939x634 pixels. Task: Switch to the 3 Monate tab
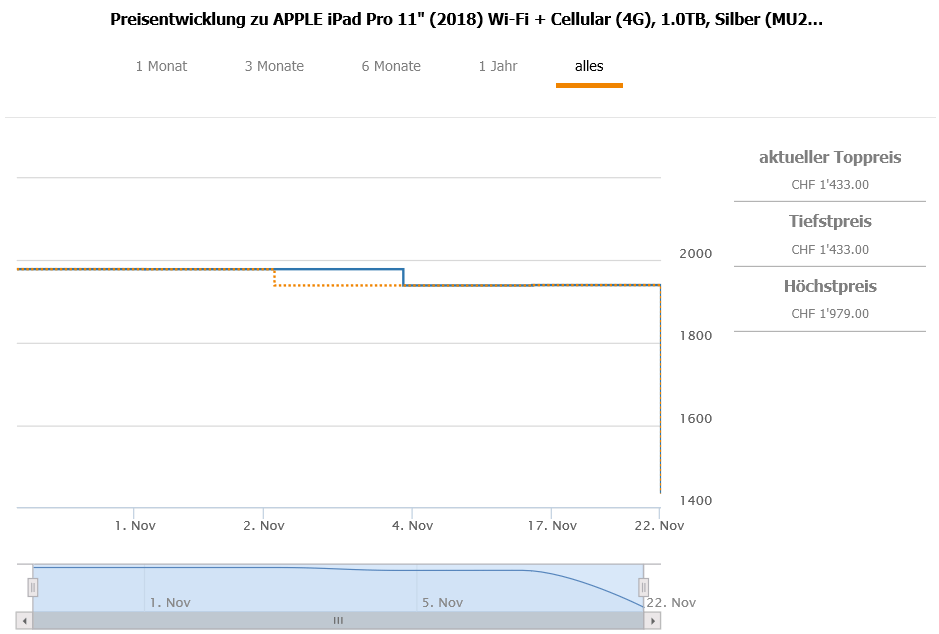click(x=274, y=66)
